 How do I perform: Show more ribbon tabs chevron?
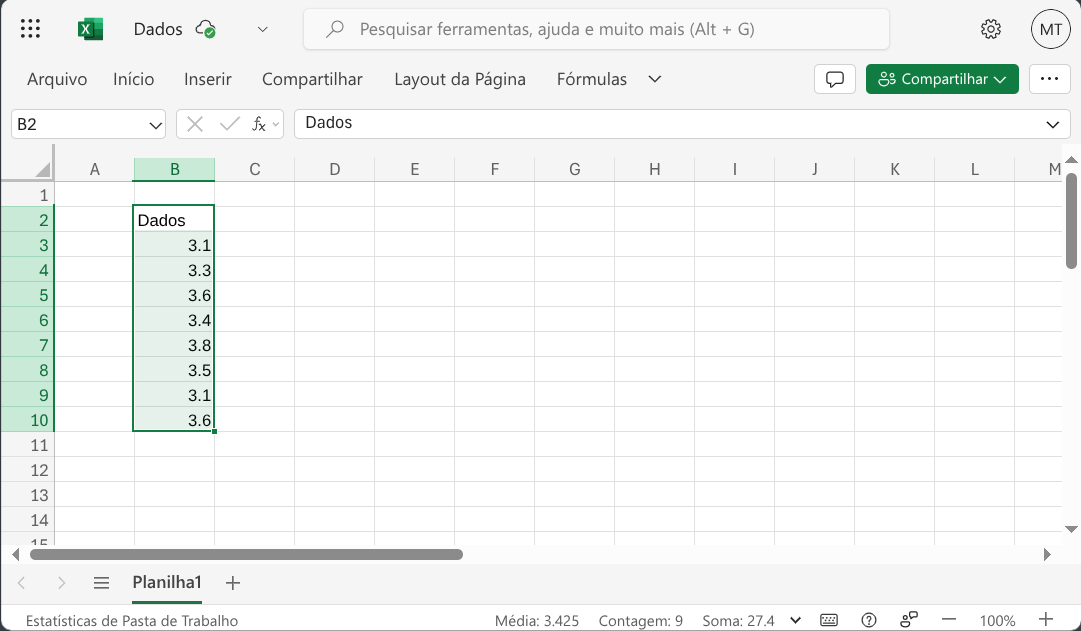655,79
